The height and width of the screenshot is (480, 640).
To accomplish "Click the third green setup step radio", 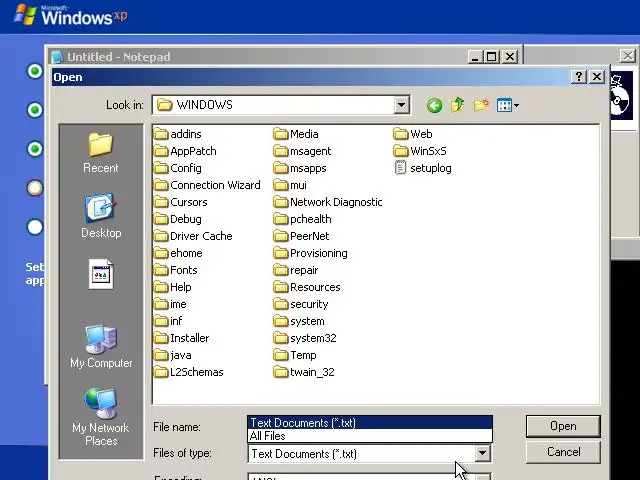I will 35,149.
